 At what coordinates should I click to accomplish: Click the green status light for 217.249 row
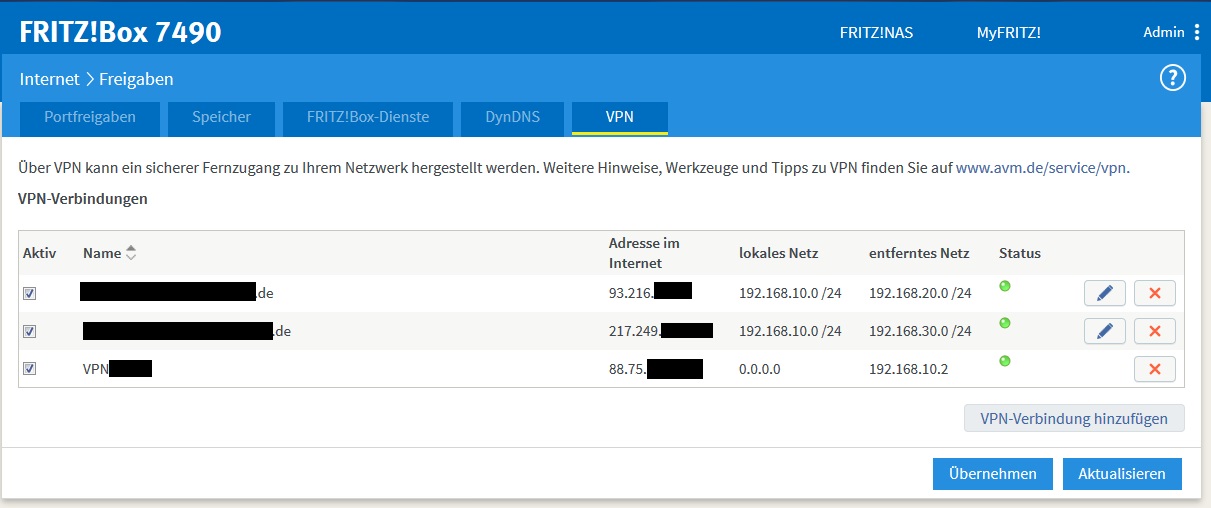click(1005, 323)
